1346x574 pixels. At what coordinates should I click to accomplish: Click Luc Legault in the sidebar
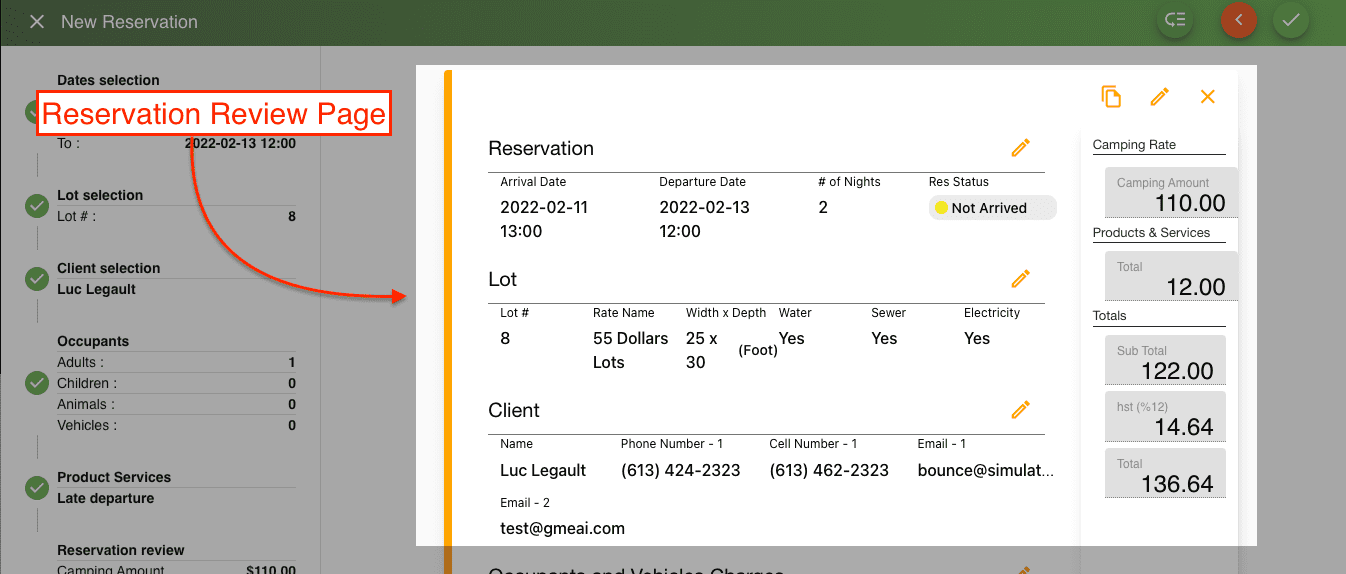[x=96, y=289]
